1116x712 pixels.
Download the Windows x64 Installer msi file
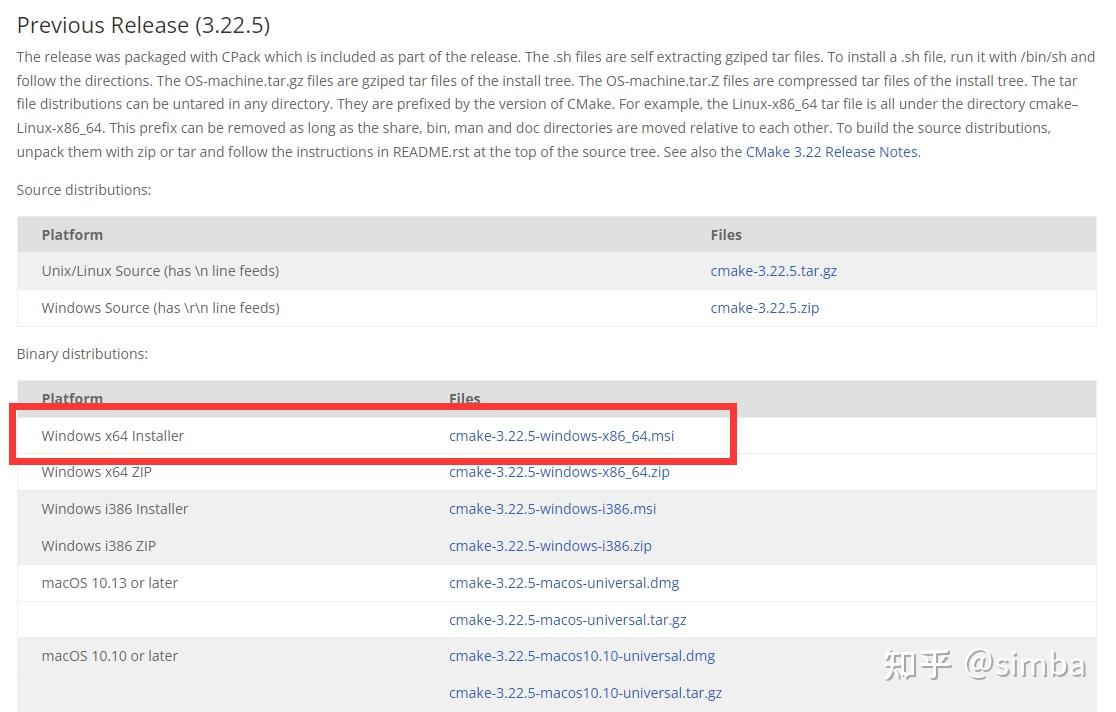pos(561,435)
